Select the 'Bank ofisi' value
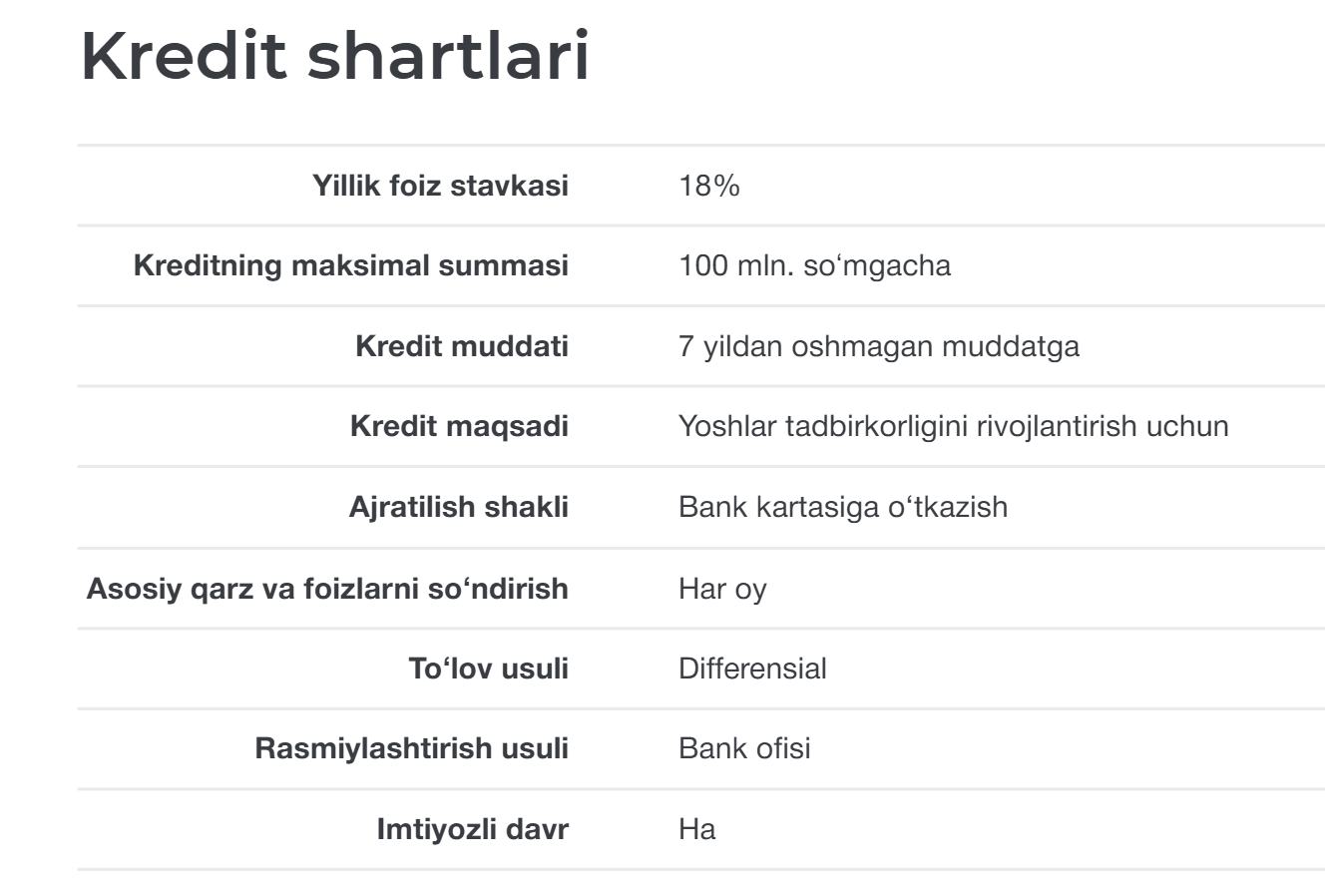The width and height of the screenshot is (1325, 896). click(744, 748)
